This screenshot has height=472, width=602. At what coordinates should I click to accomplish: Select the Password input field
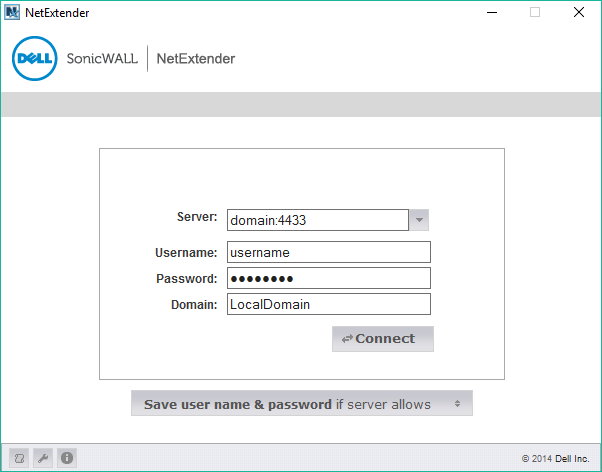(x=329, y=278)
